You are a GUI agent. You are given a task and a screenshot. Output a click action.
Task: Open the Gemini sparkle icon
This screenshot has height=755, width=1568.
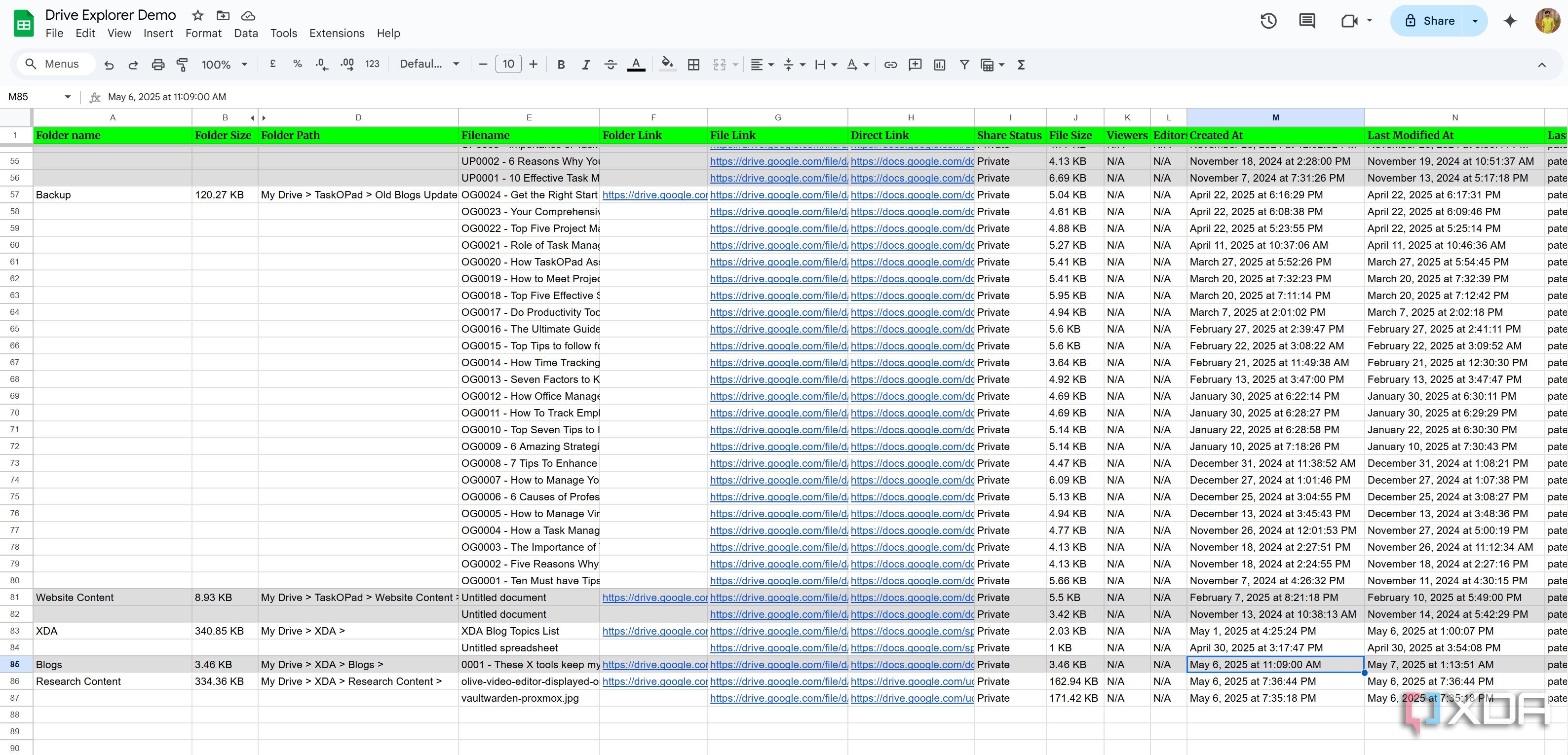pos(1510,21)
